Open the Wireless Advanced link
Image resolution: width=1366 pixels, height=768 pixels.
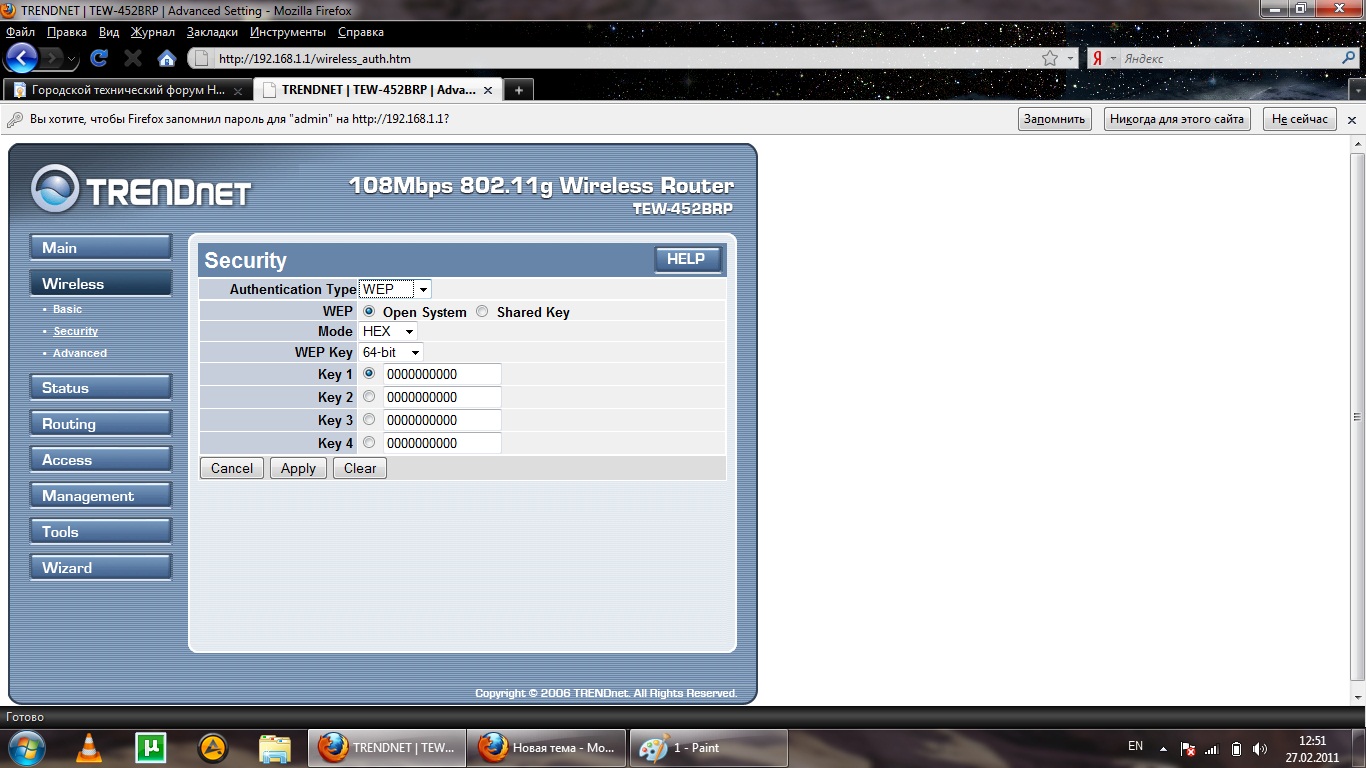80,353
